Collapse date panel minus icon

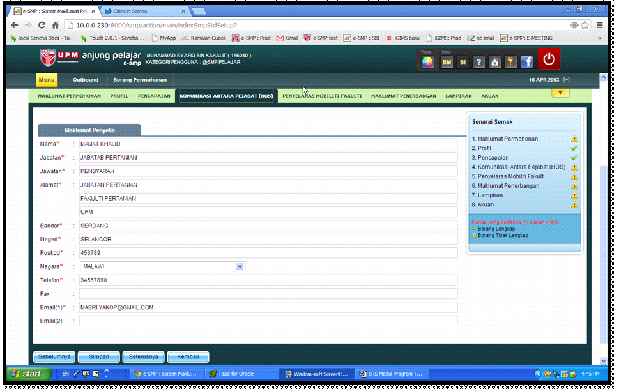pyautogui.click(x=566, y=80)
